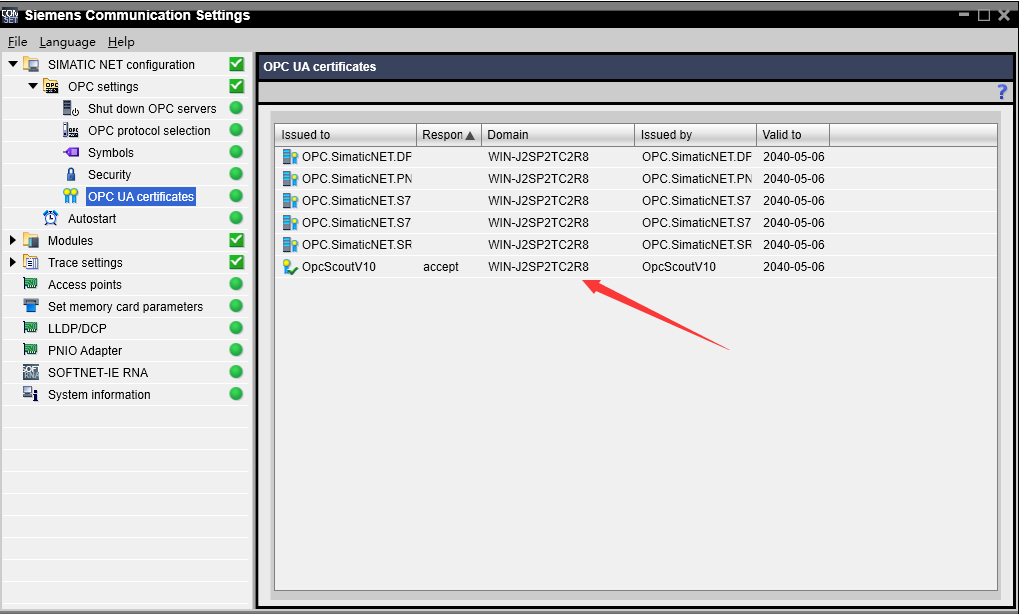Sort by the Domain column header

pos(557,134)
